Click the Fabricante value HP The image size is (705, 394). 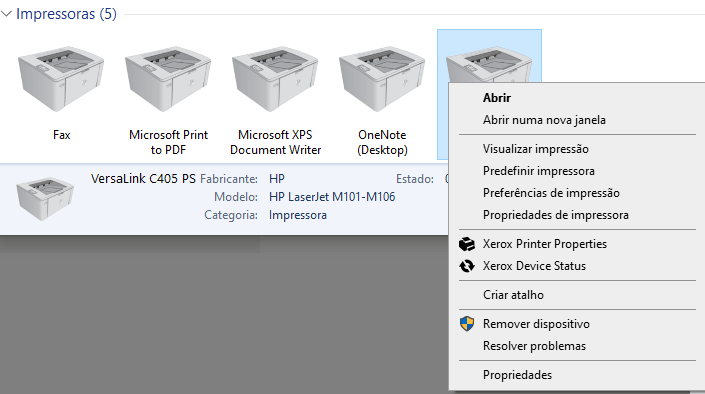click(x=277, y=179)
